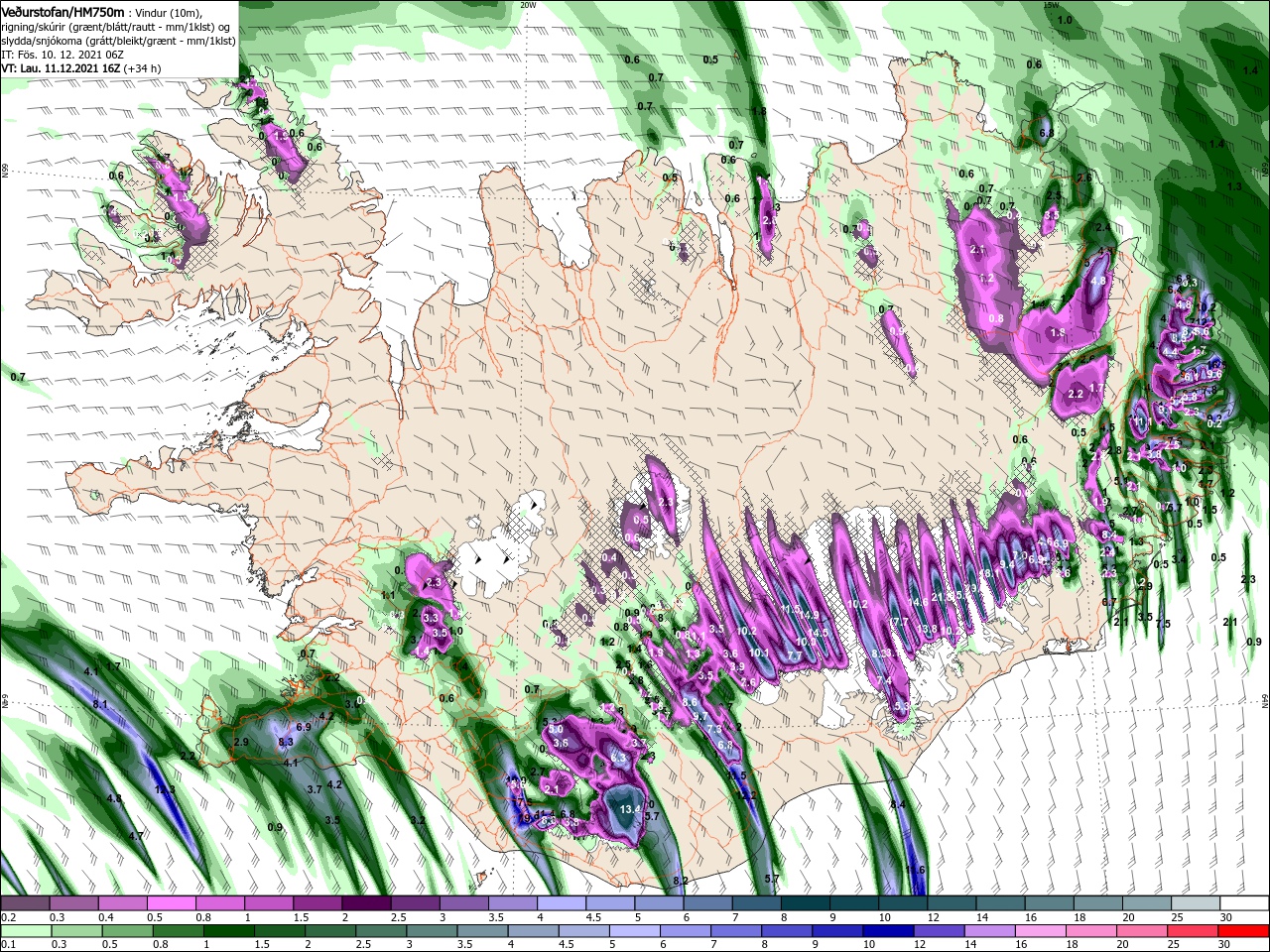Pick the darkest purple top-row swatch at 2

(x=366, y=903)
